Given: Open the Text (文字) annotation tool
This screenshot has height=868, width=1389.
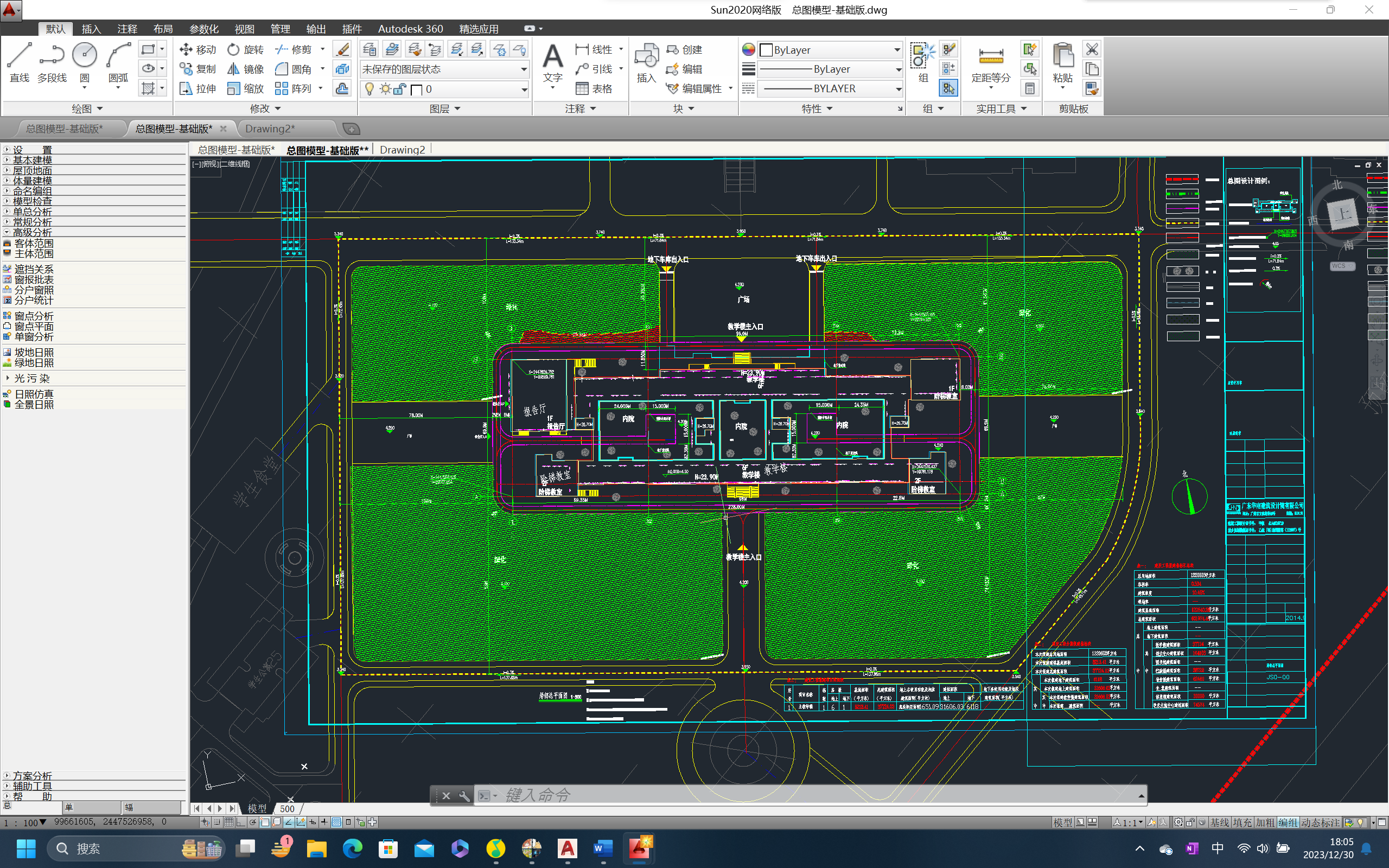Looking at the screenshot, I should point(552,61).
